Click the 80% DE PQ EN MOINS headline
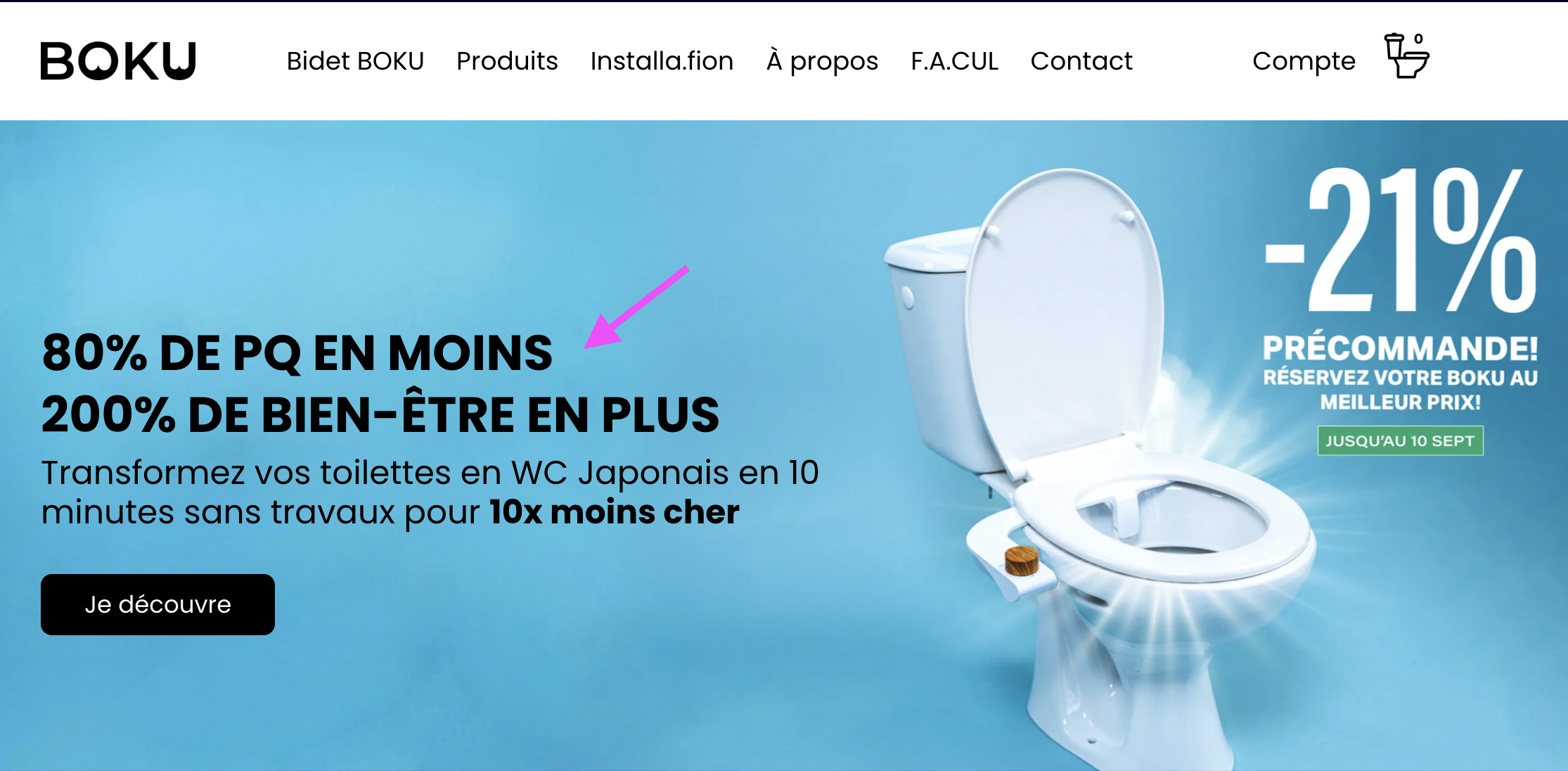 pyautogui.click(x=297, y=352)
